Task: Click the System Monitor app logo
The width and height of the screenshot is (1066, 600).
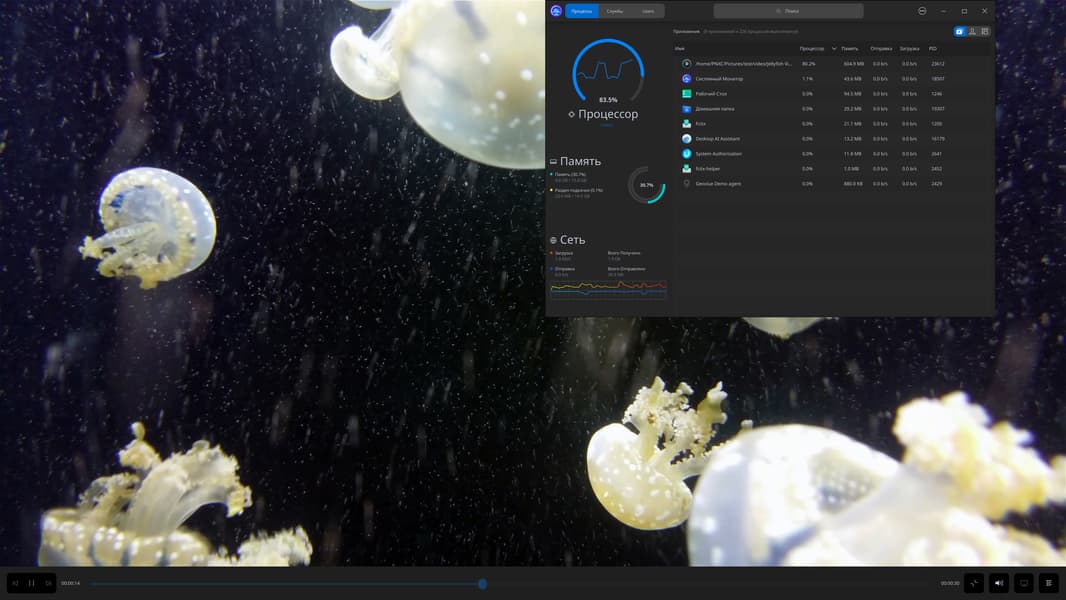Action: pyautogui.click(x=556, y=11)
